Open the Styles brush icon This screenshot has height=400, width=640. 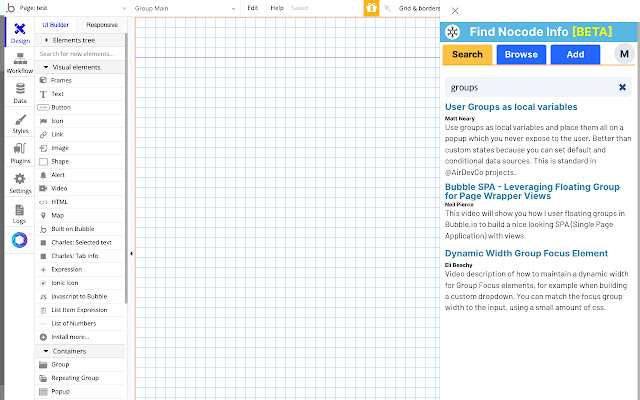click(x=20, y=120)
